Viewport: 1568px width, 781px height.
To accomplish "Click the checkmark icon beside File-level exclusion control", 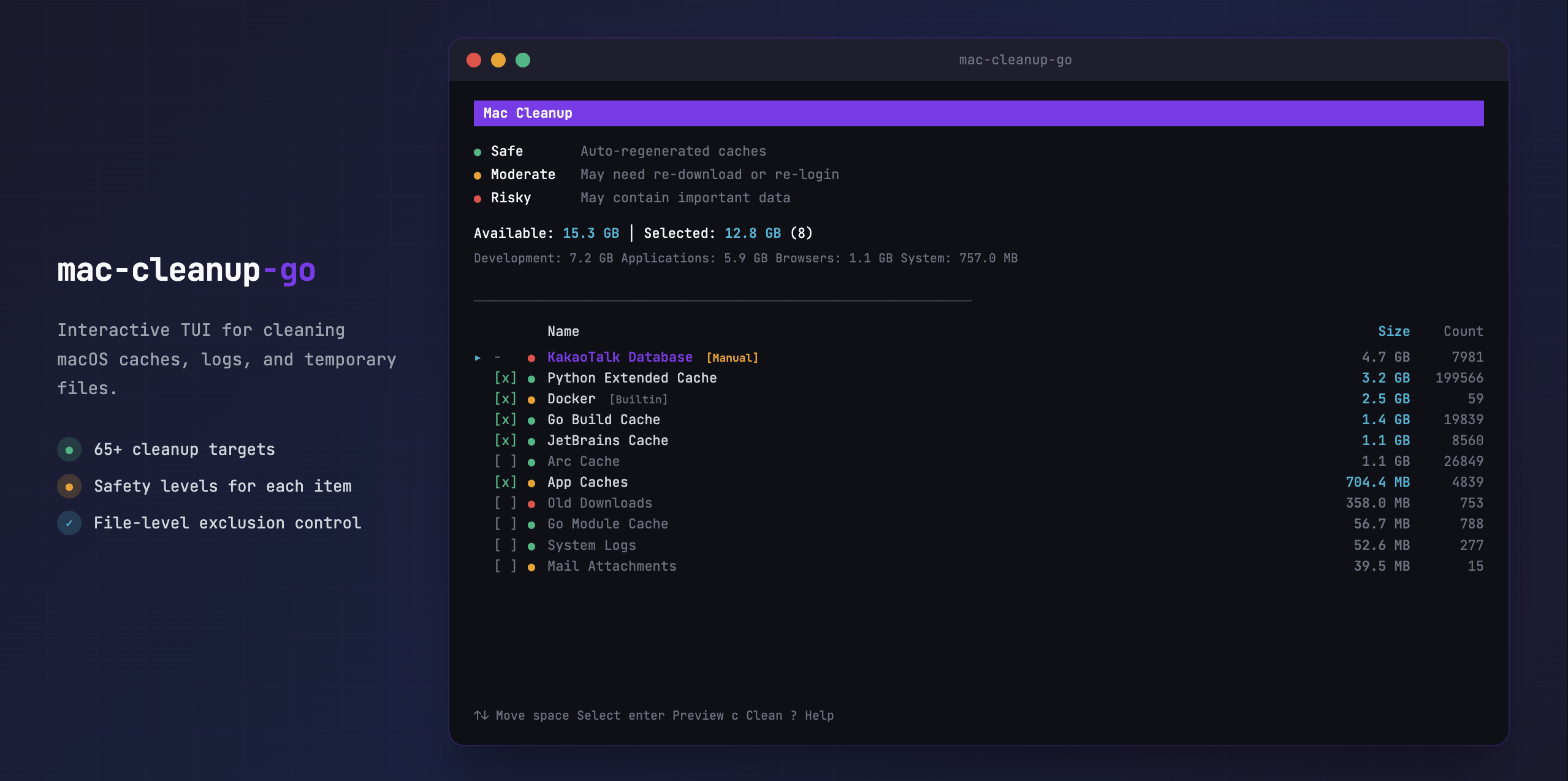I will [69, 524].
